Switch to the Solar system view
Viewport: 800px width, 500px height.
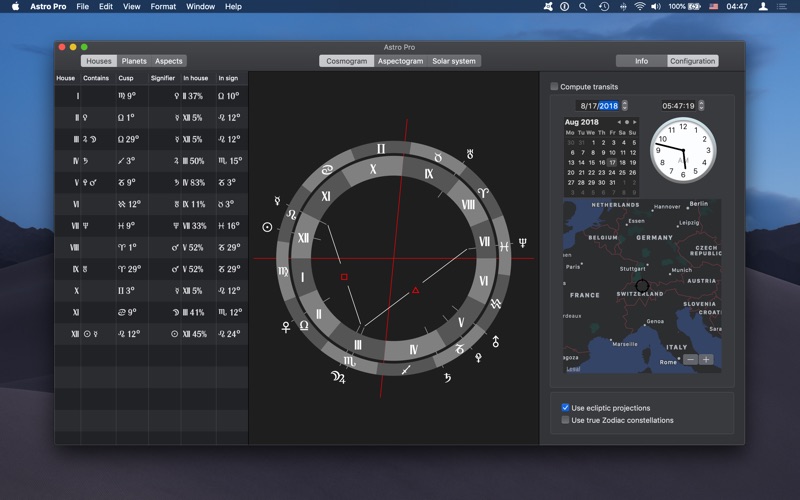click(x=454, y=61)
